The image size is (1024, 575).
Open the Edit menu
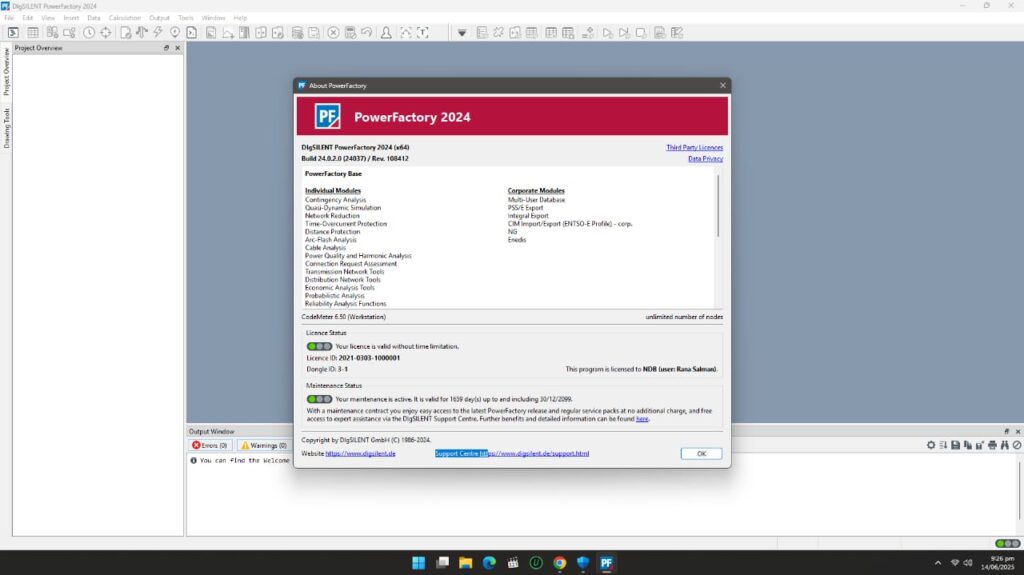(x=27, y=18)
